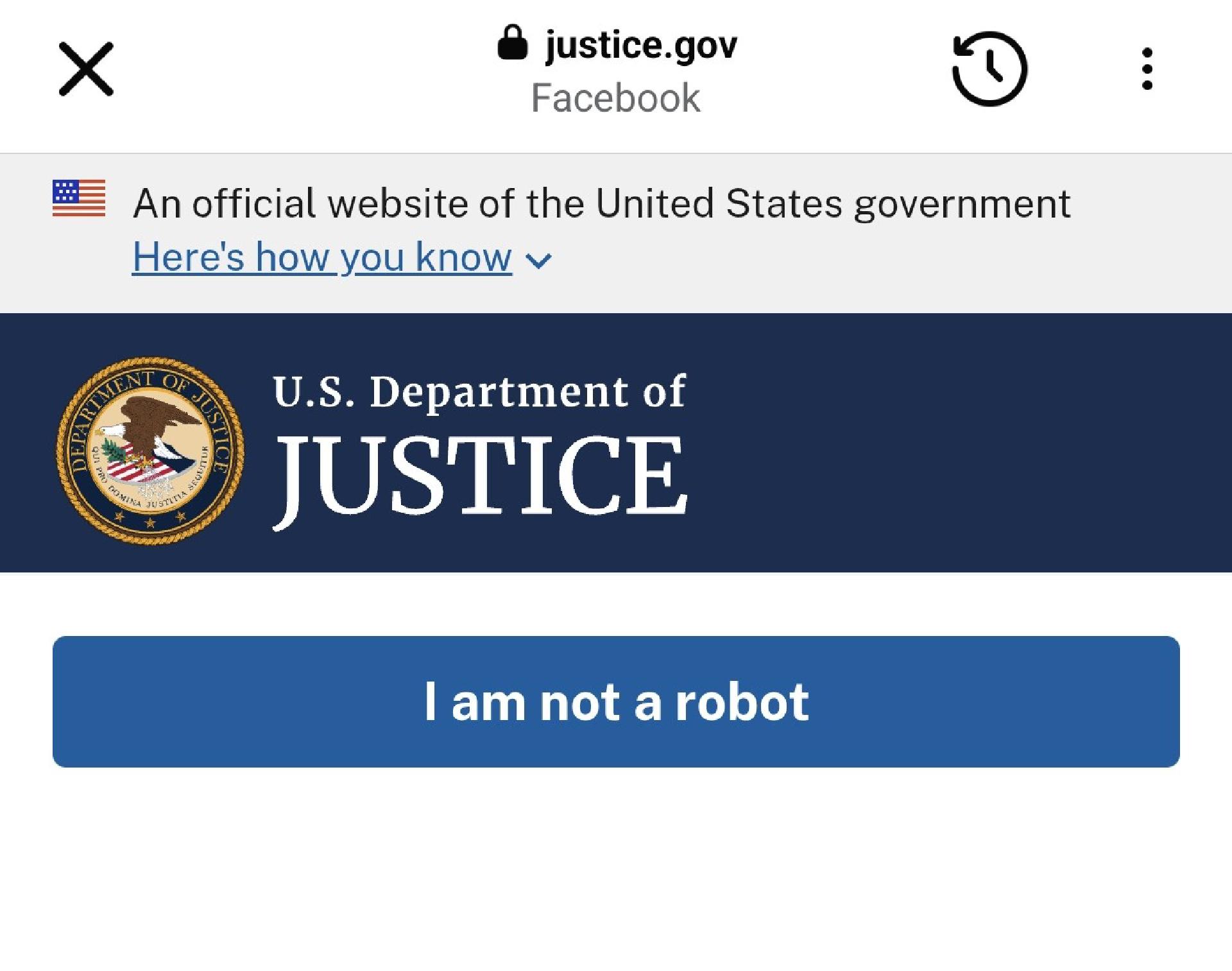1232x971 pixels.
Task: Click the Department of Justice seal
Action: click(150, 451)
